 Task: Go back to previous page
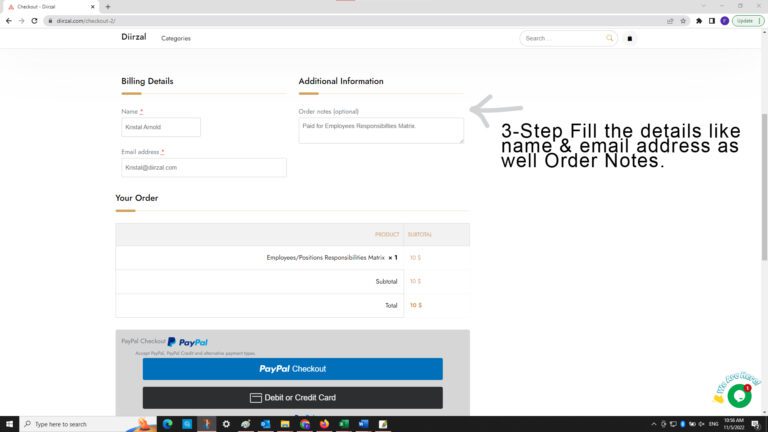pyautogui.click(x=9, y=21)
